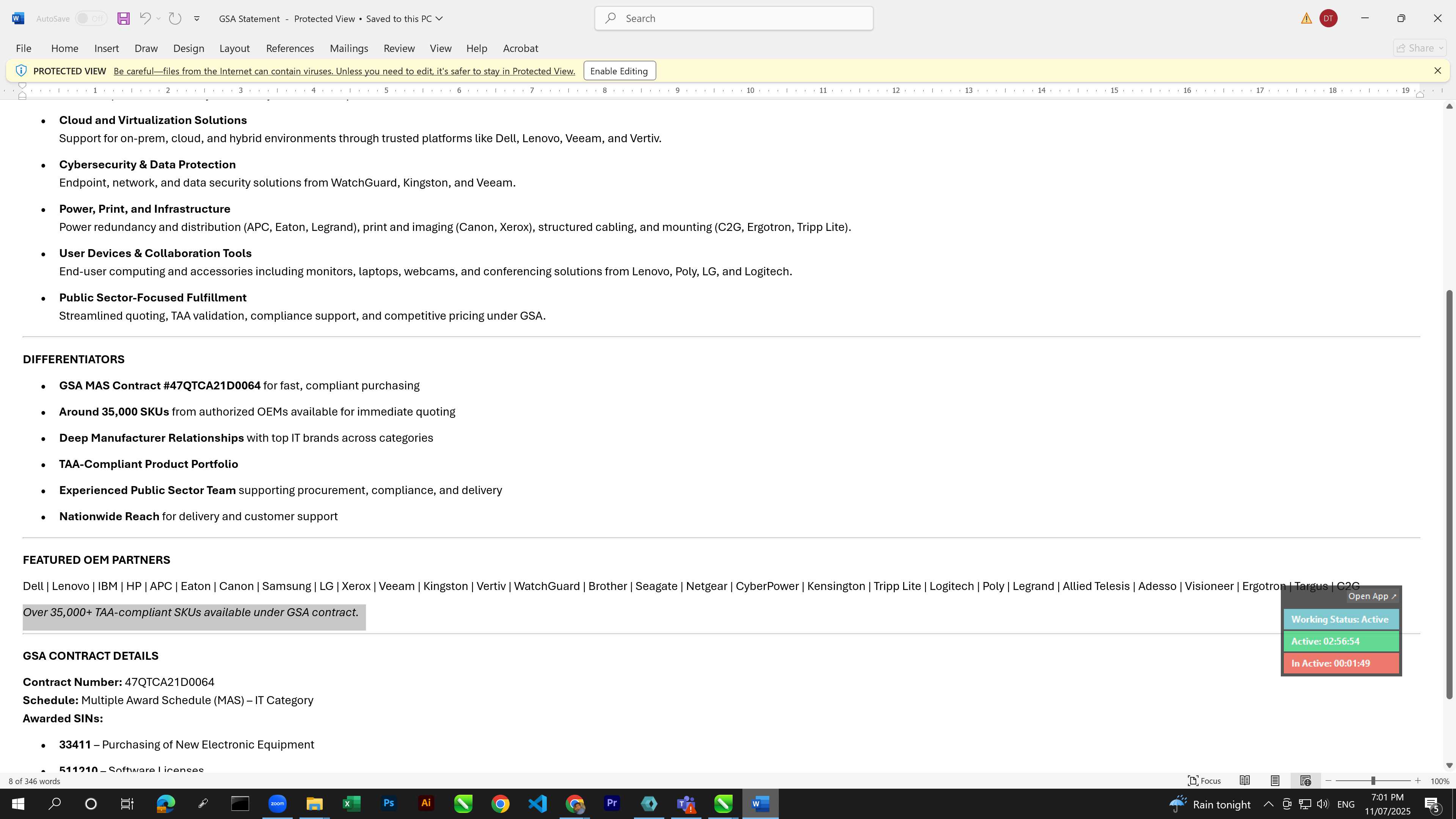Expand the document save location chevron
Screen dimensions: 1456x819
[439, 19]
